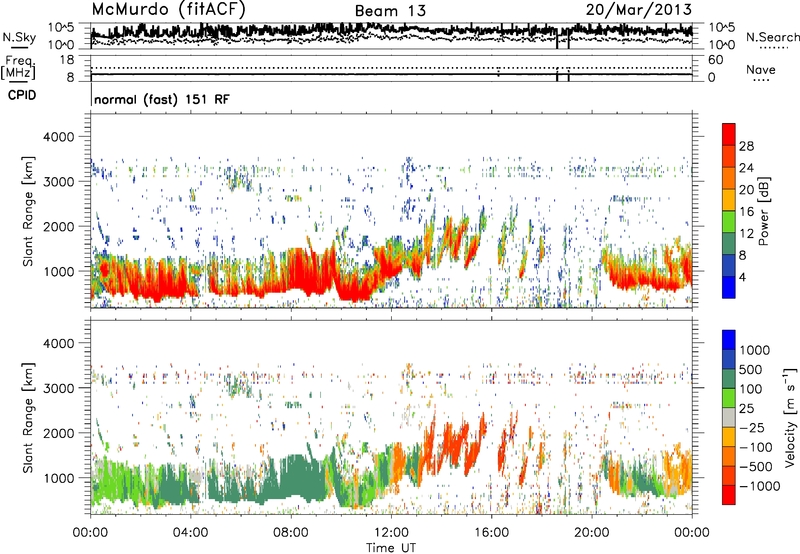Screen dimensions: 800x554
Task: Click the red top segment of power colorbar
Action: [729, 135]
